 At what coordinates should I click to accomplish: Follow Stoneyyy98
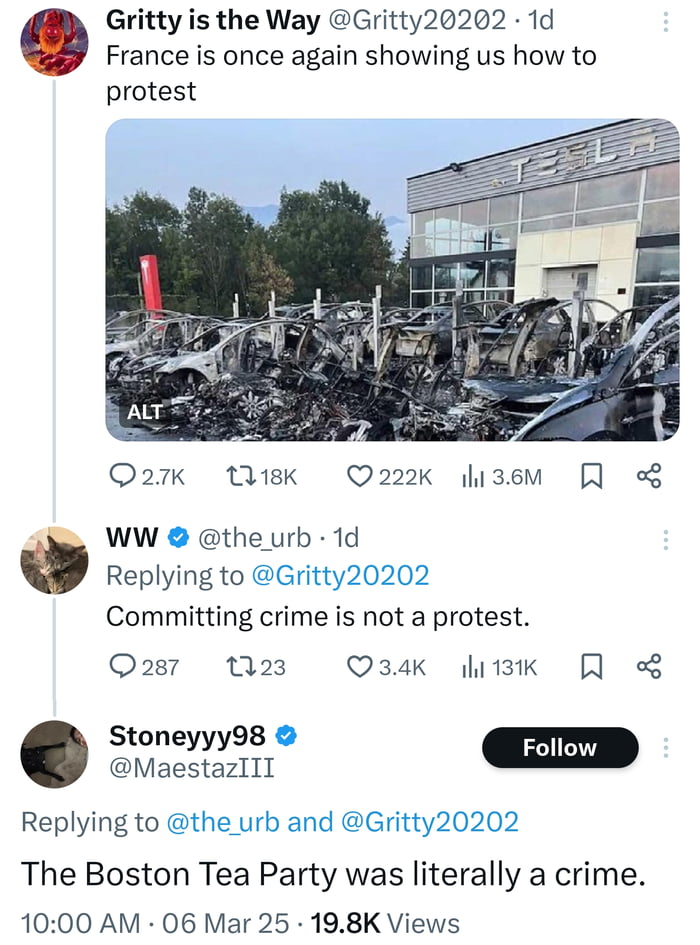559,748
